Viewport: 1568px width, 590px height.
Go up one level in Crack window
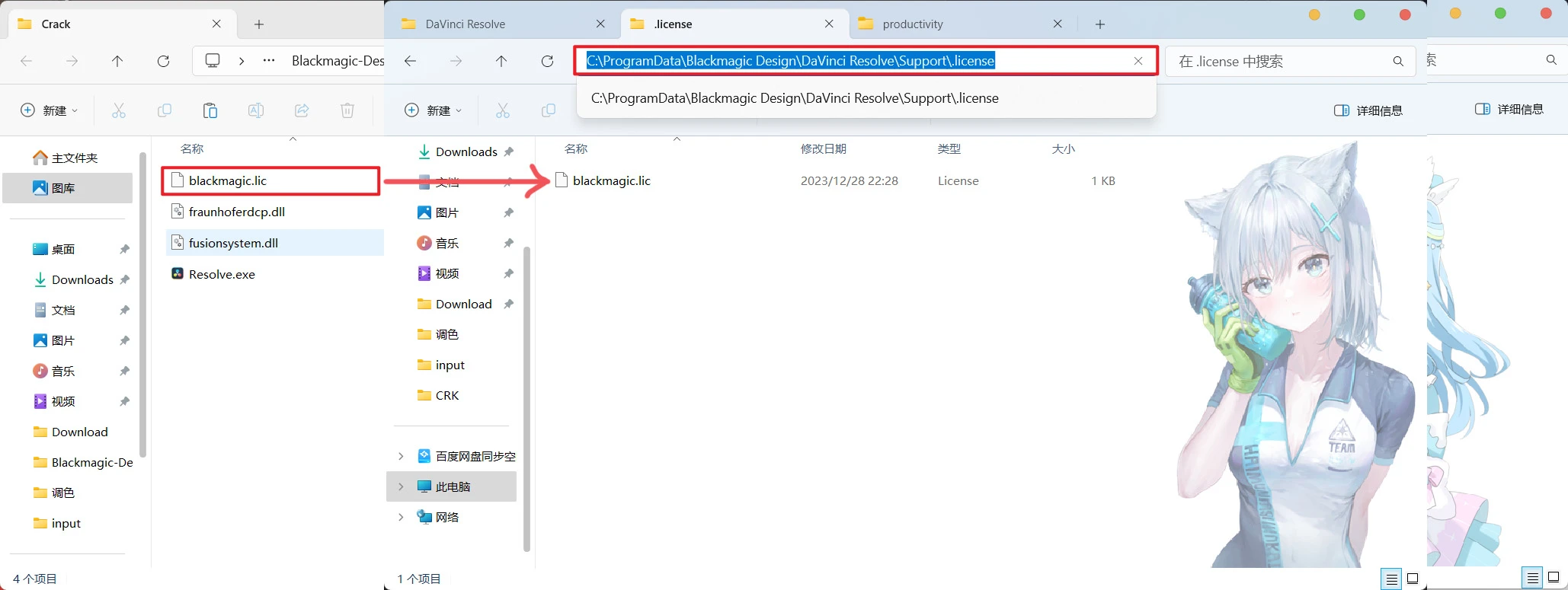(117, 61)
